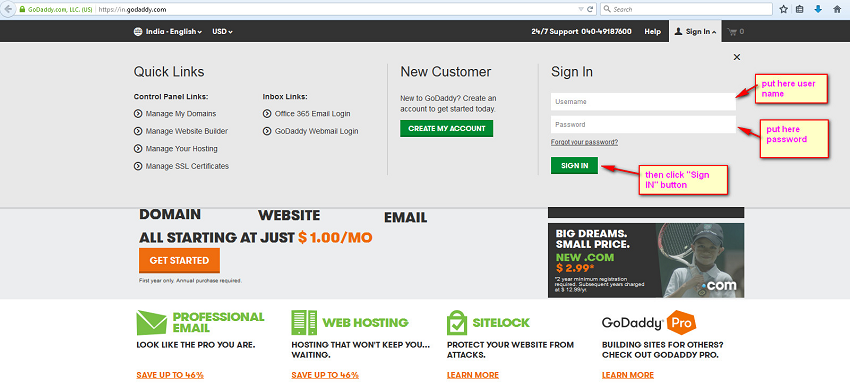Viewport: 850px width, 389px height.
Task: Open the Professional Email heading
Action: pos(218,322)
